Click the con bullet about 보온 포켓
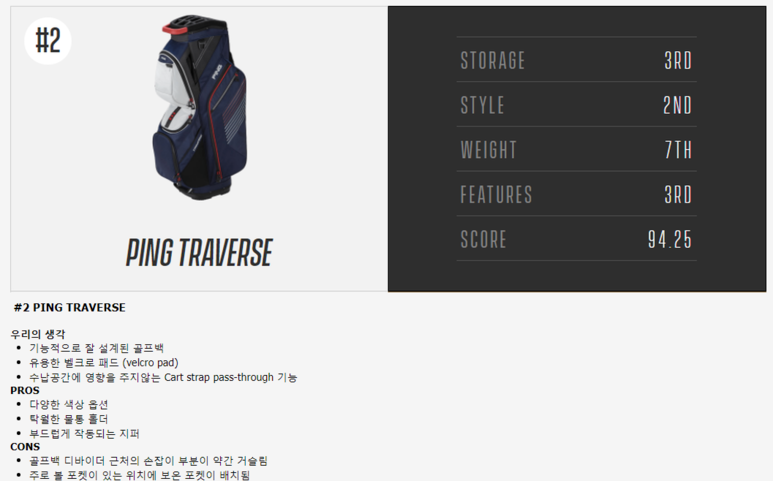This screenshot has height=481, width=773. coord(140,475)
